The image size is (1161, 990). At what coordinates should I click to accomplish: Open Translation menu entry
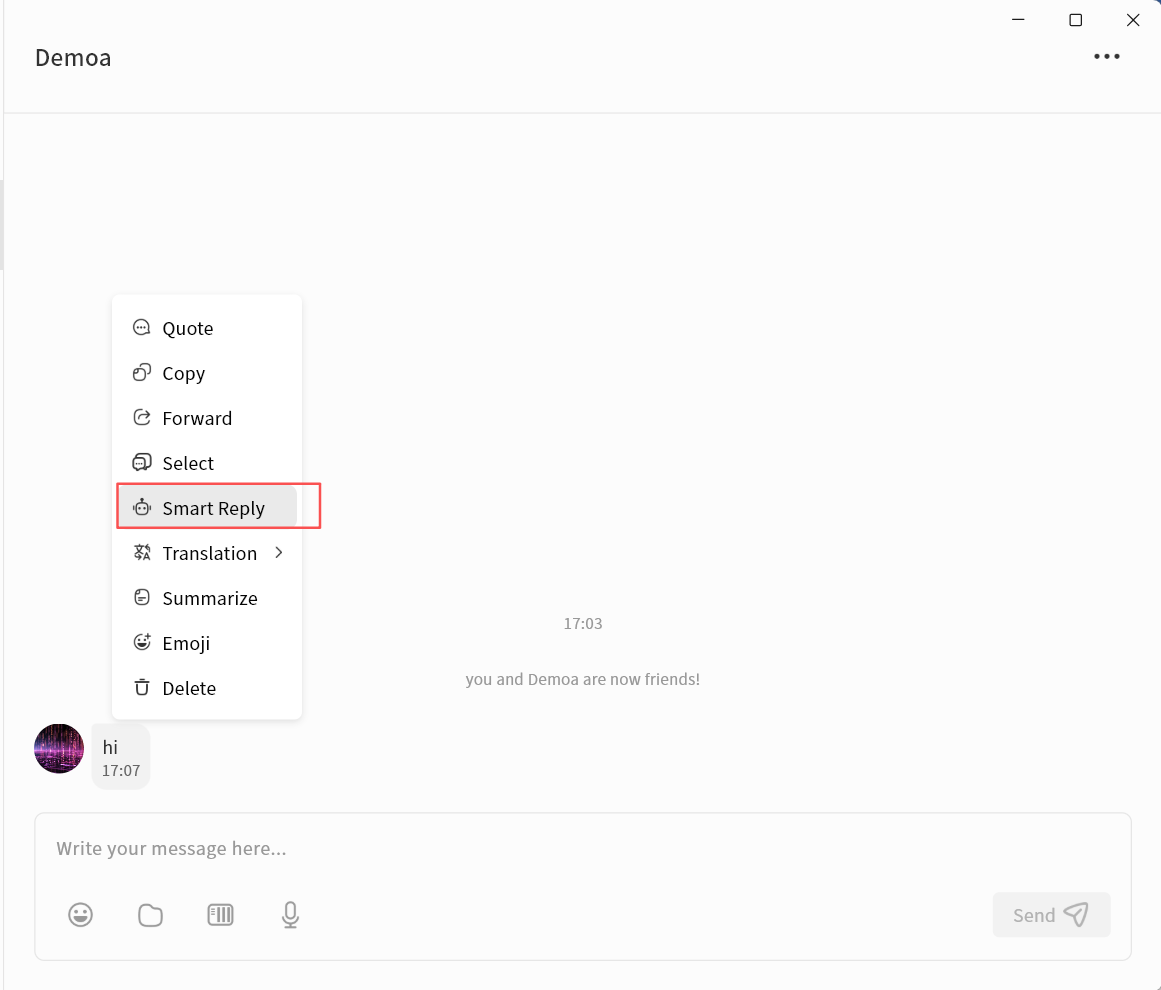[x=209, y=553]
